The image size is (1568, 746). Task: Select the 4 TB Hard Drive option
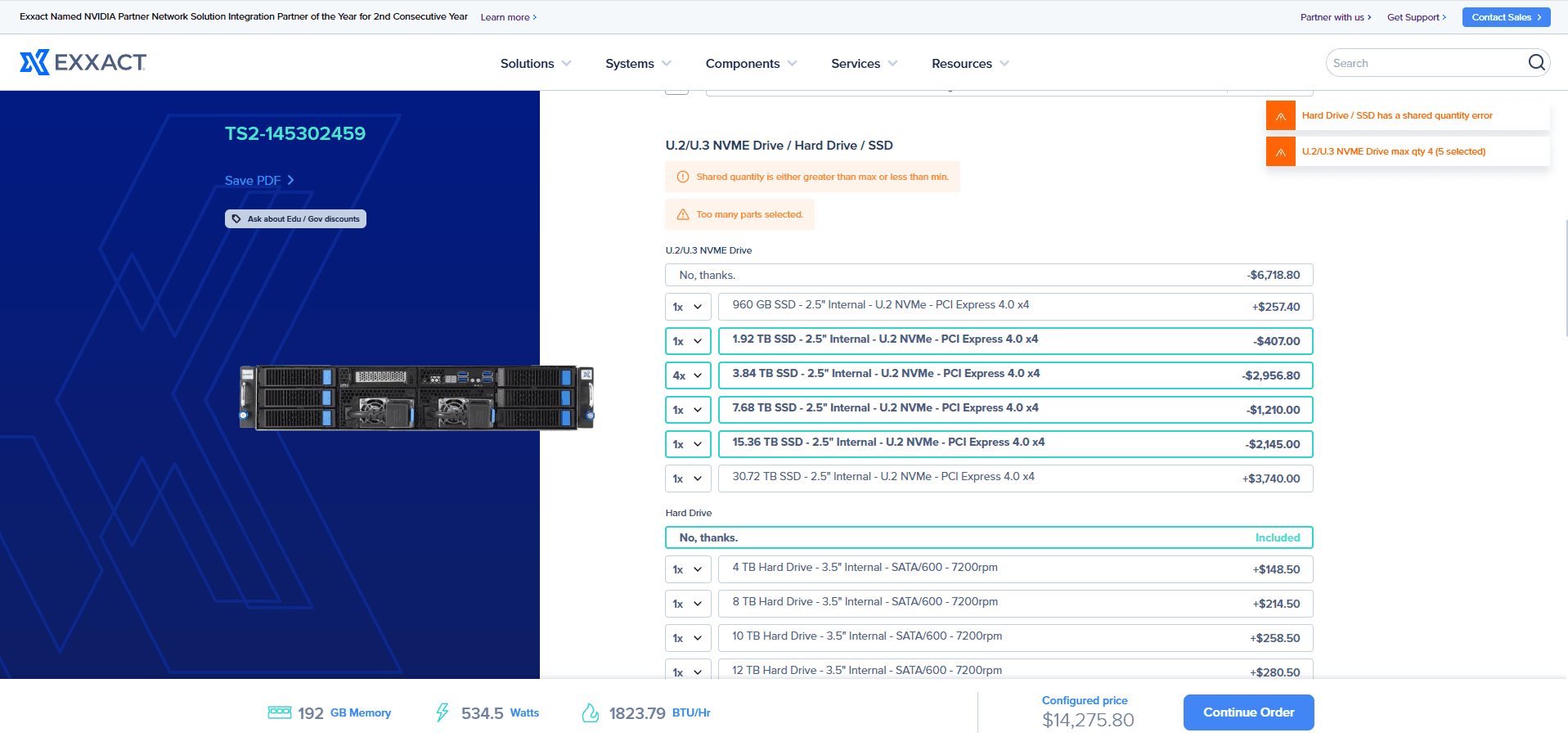1015,569
